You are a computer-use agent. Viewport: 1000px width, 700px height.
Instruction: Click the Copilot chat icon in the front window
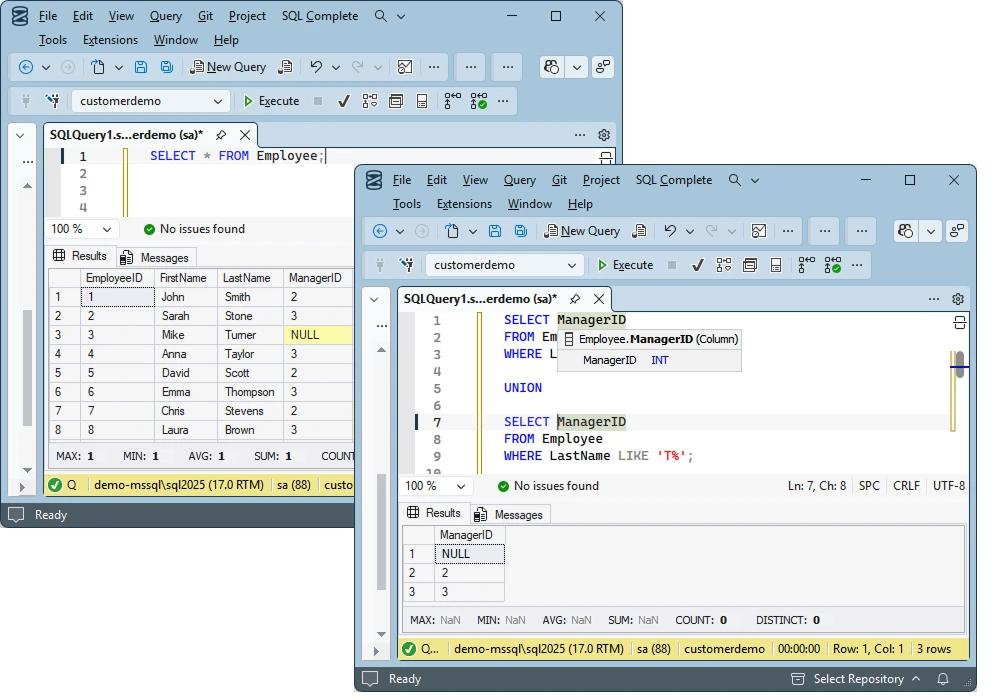906,231
